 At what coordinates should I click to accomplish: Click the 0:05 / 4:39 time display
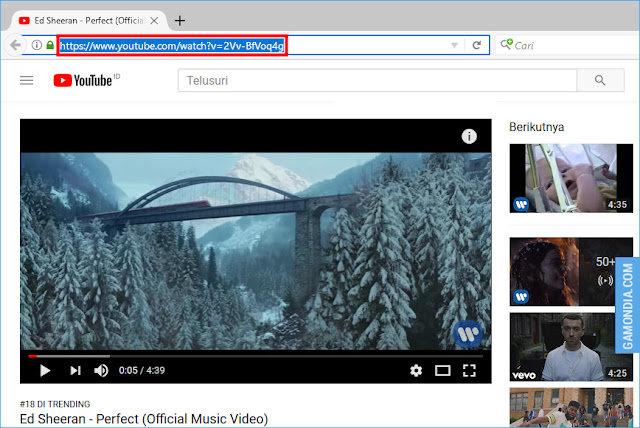142,370
